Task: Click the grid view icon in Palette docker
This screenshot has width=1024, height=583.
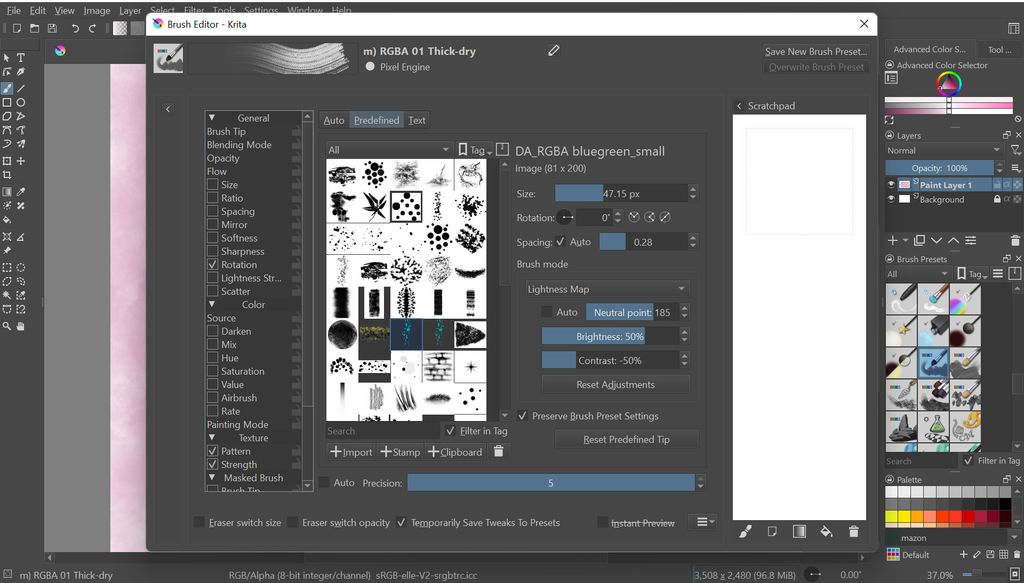Action: tap(1004, 554)
